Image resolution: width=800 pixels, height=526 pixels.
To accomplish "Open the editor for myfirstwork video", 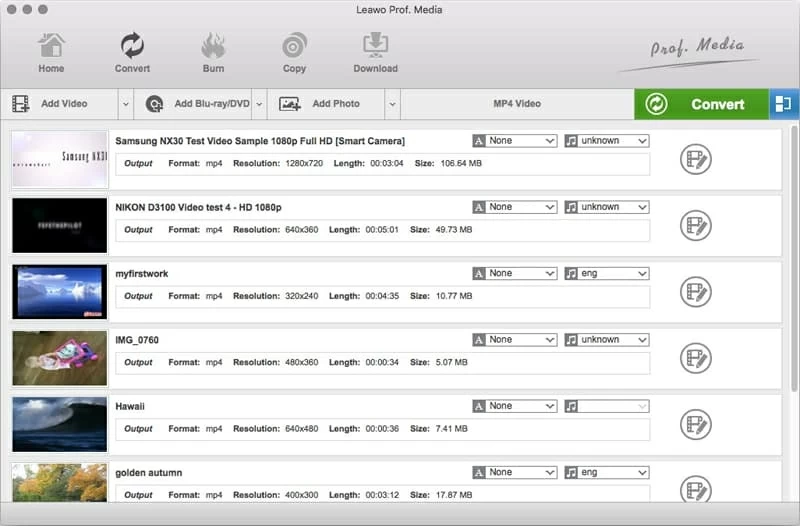I will 695,292.
